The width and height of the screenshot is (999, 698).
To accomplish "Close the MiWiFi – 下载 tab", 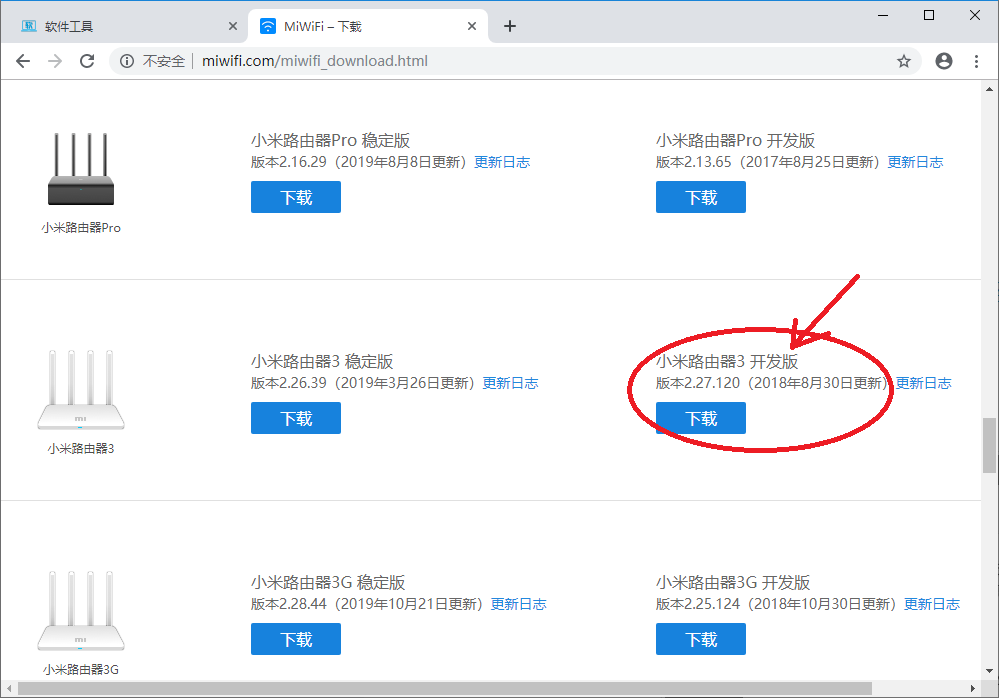I will pos(471,26).
